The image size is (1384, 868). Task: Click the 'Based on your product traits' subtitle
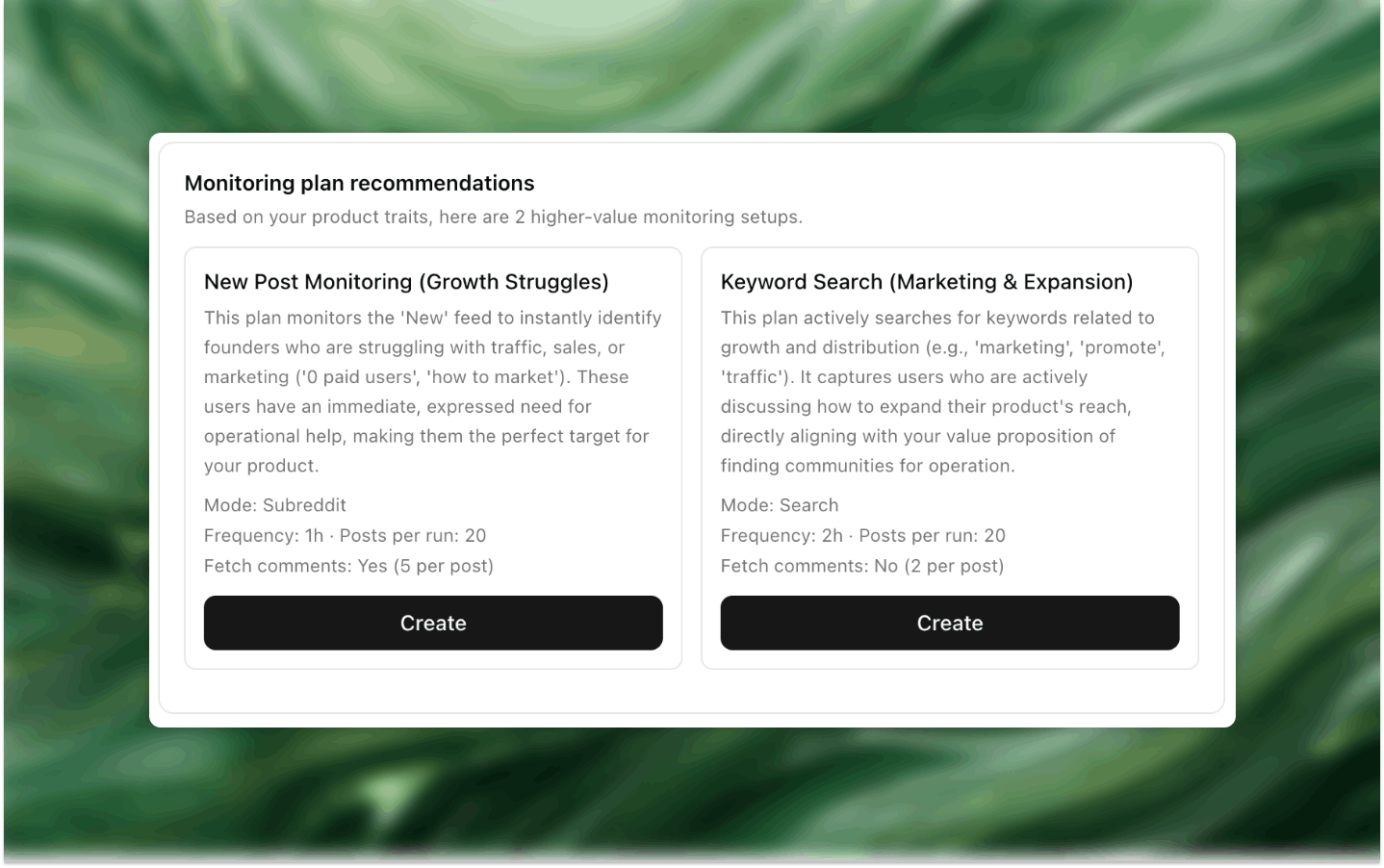[493, 217]
